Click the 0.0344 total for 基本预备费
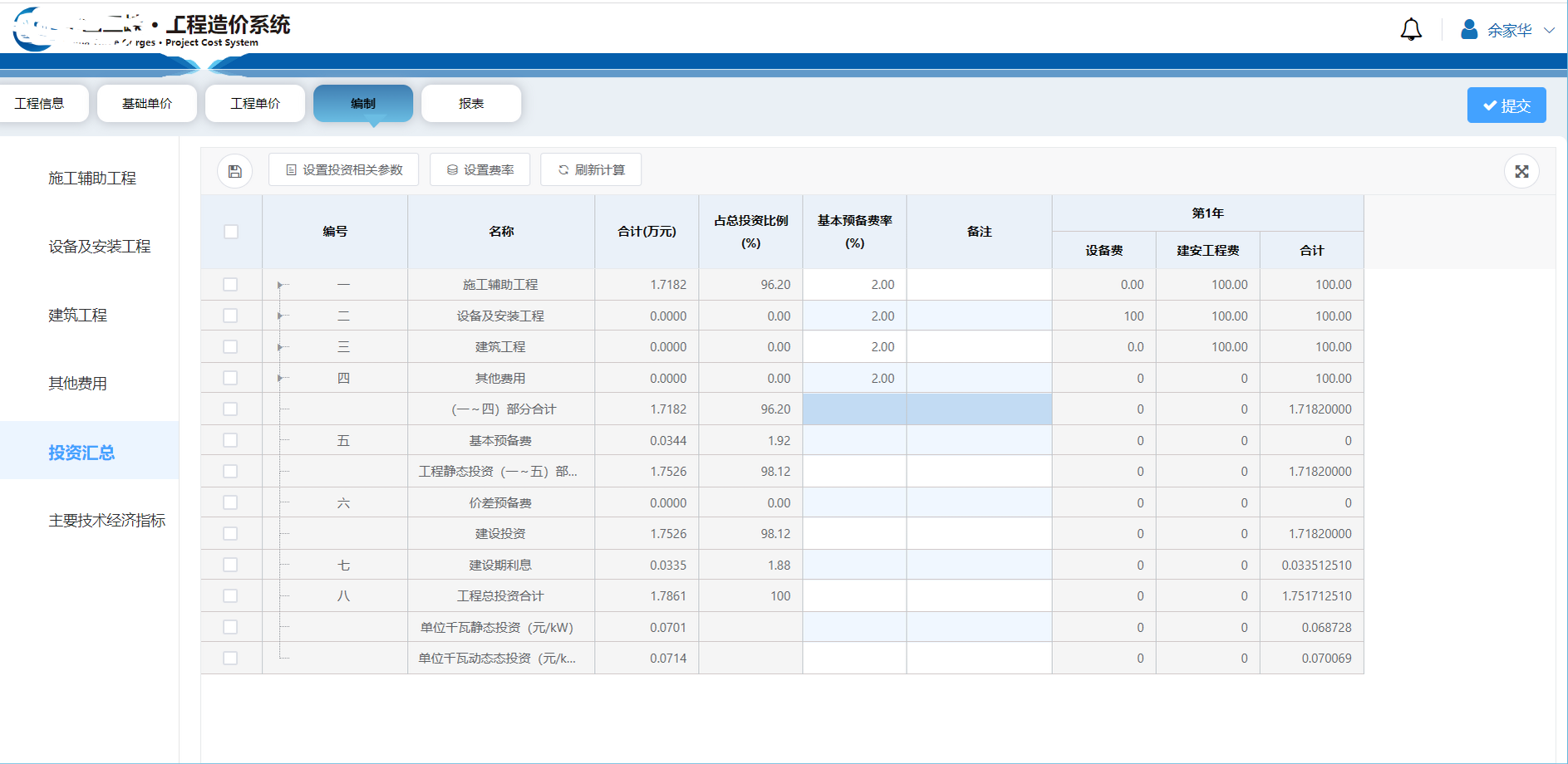 pos(669,440)
